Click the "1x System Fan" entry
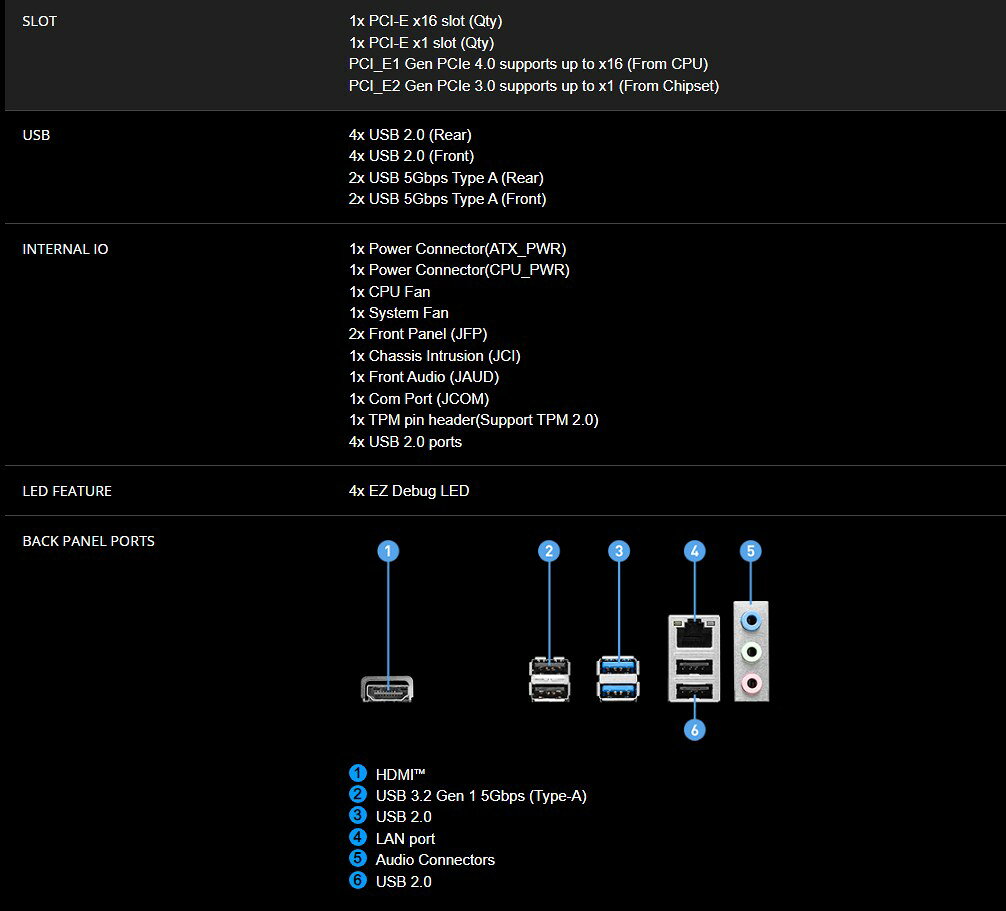 [398, 313]
